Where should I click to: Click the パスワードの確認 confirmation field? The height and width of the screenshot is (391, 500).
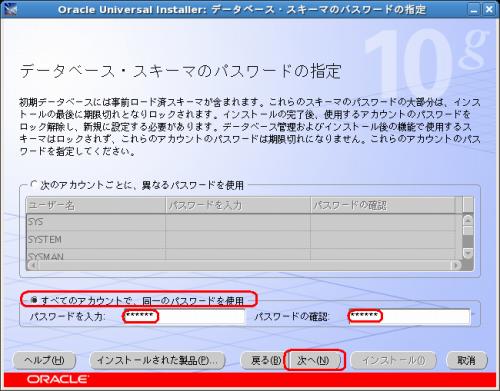409,316
